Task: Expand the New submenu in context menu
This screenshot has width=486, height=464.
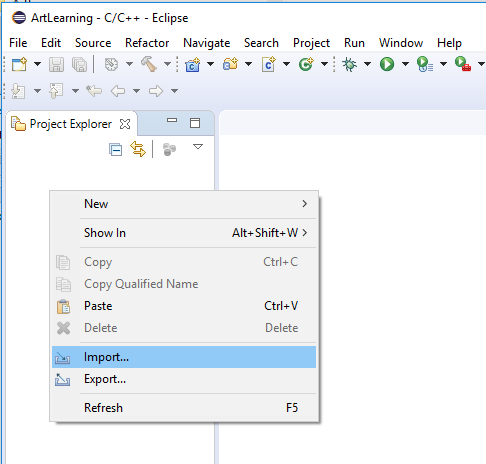Action: [184, 204]
